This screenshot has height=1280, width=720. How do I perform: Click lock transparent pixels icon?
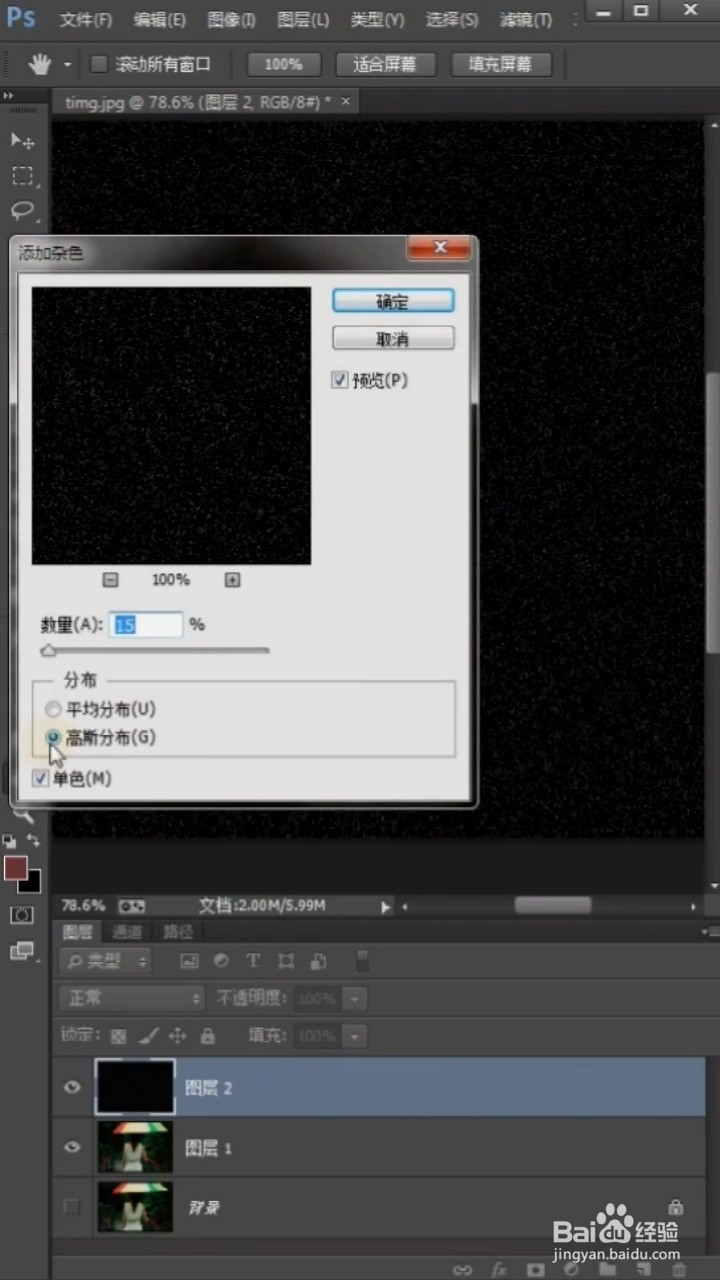pos(118,1036)
